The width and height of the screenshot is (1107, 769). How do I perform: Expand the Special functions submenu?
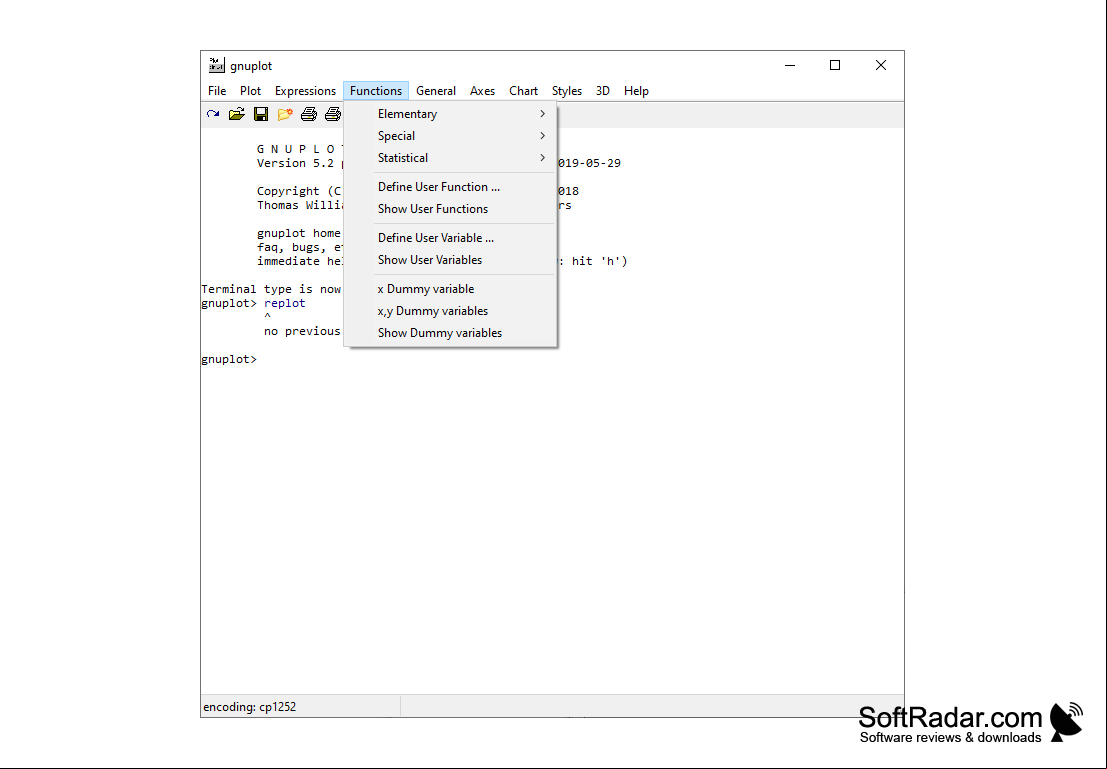coord(450,136)
